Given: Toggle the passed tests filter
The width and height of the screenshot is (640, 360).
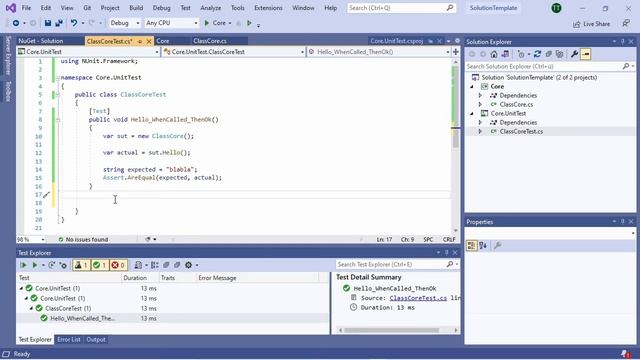Looking at the screenshot, I should (99, 265).
